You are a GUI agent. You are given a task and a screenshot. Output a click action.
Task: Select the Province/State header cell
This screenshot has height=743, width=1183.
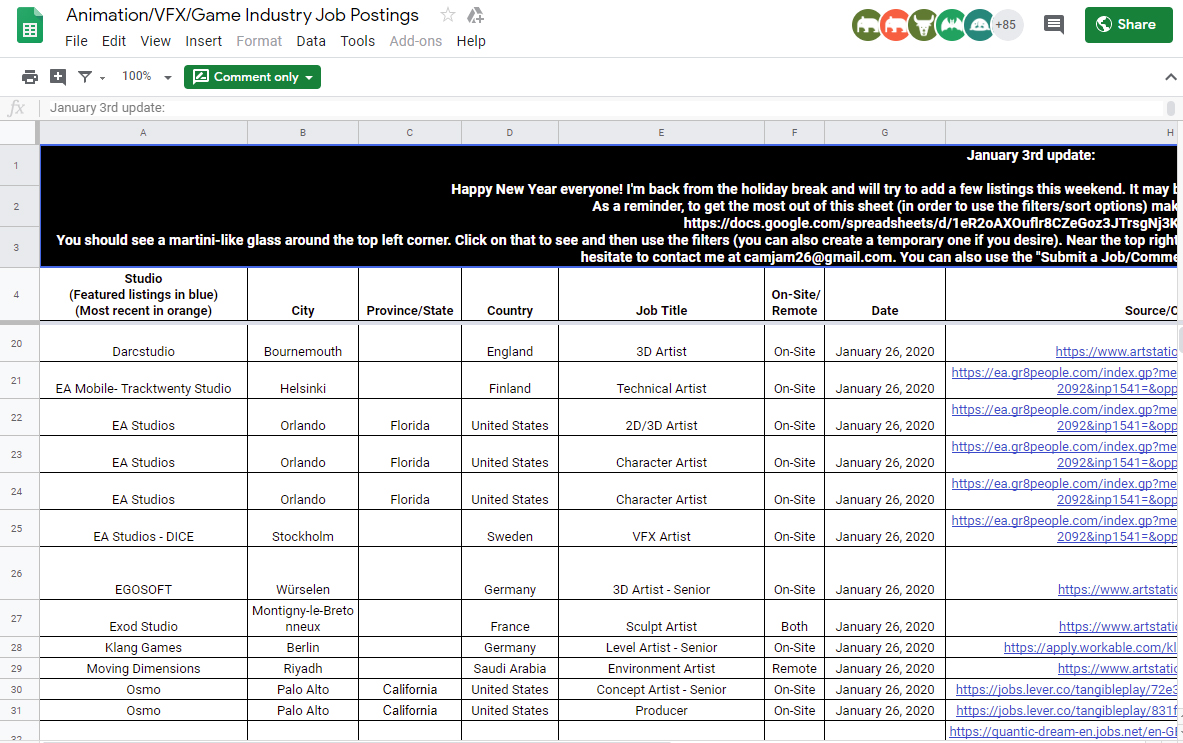click(x=410, y=295)
